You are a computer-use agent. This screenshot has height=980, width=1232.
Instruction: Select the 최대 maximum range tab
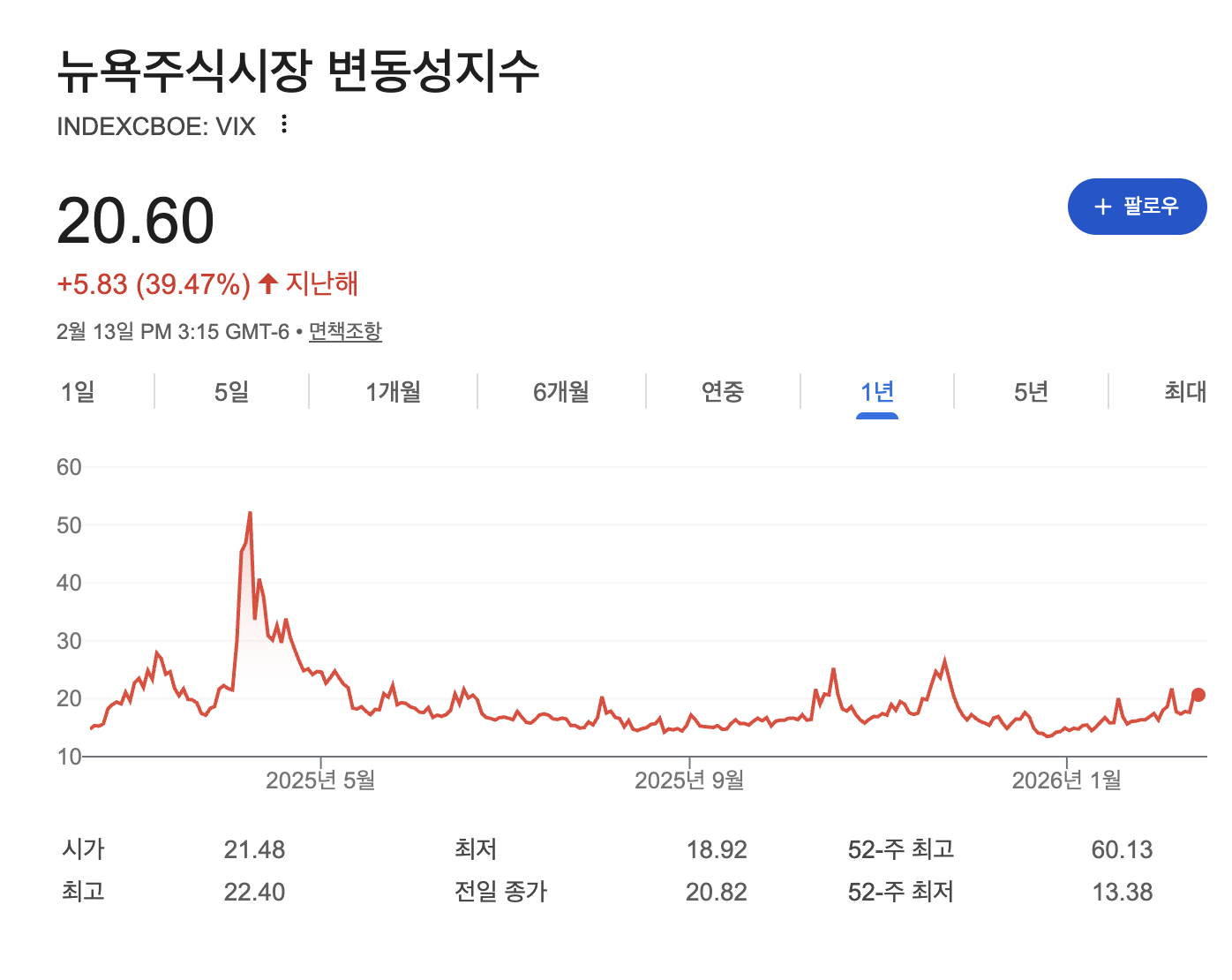click(1185, 391)
